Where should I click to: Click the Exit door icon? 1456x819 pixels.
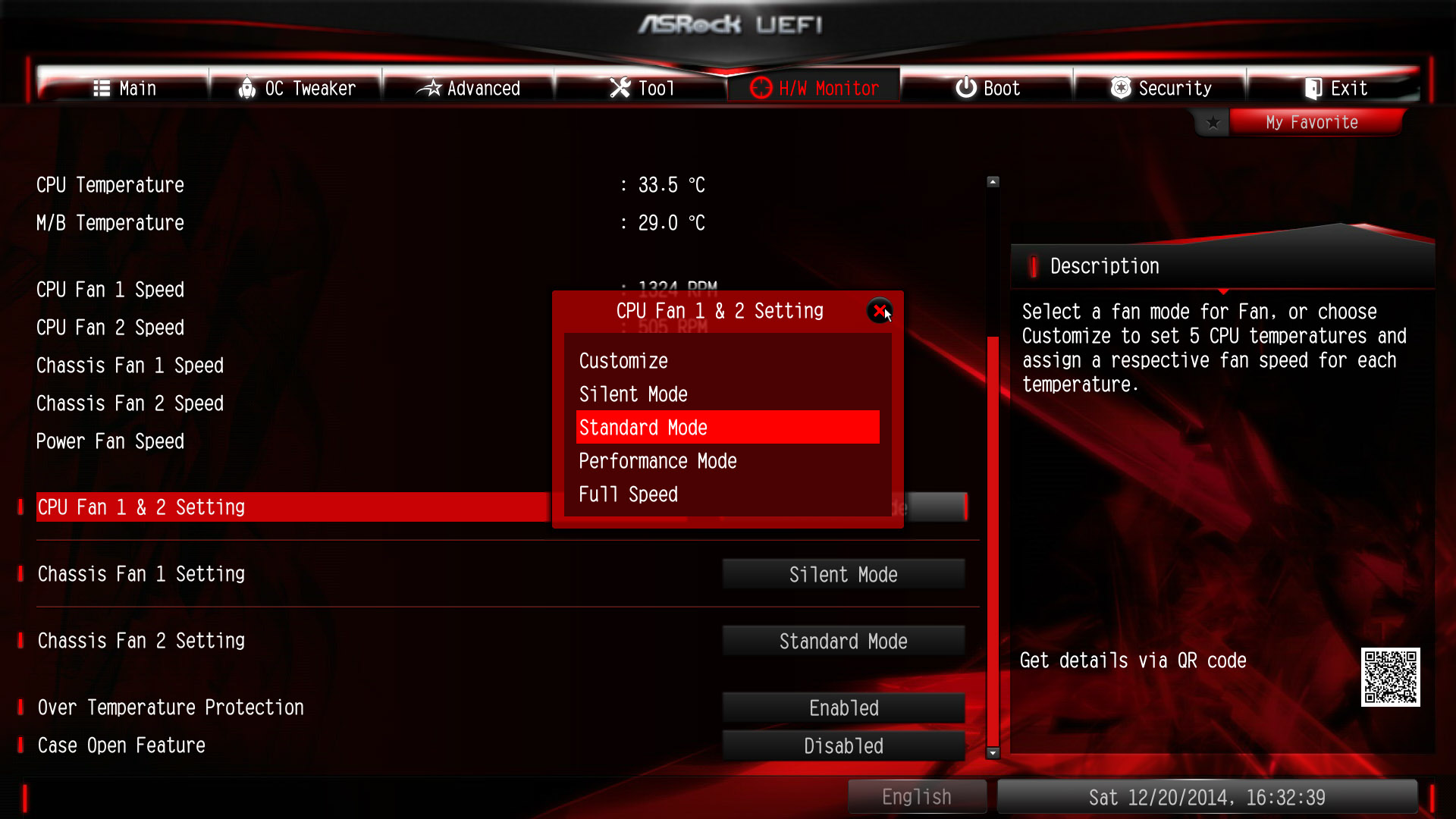click(x=1313, y=89)
